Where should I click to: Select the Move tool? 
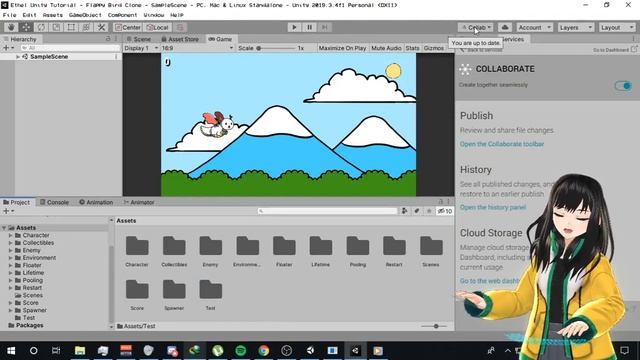(x=26, y=27)
